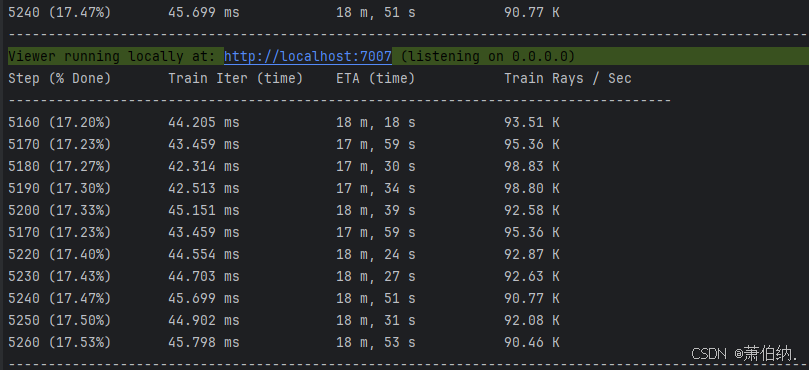This screenshot has width=809, height=370.
Task: Select the ETA '17 m, 34 s'
Action: coord(376,188)
